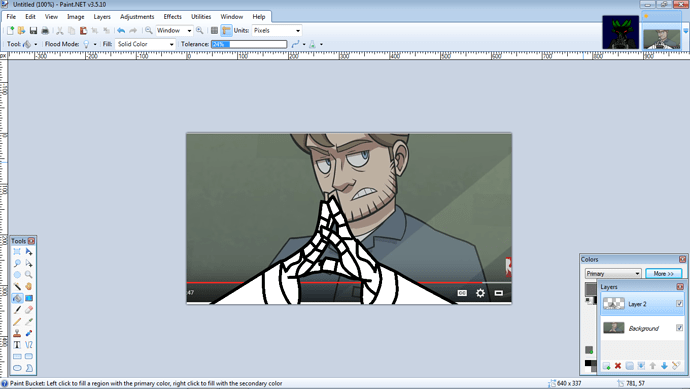Image resolution: width=690 pixels, height=389 pixels.
Task: Select the Rectangle Select tool
Action: pos(17,252)
